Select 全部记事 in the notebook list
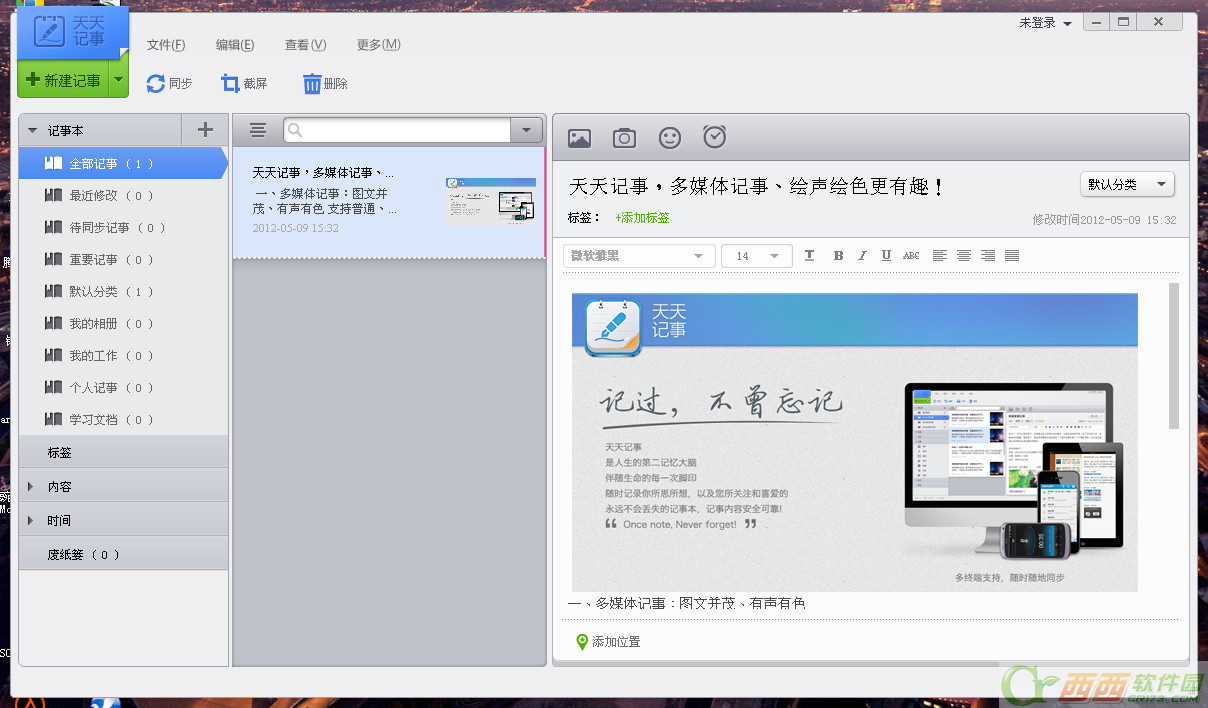 123,164
